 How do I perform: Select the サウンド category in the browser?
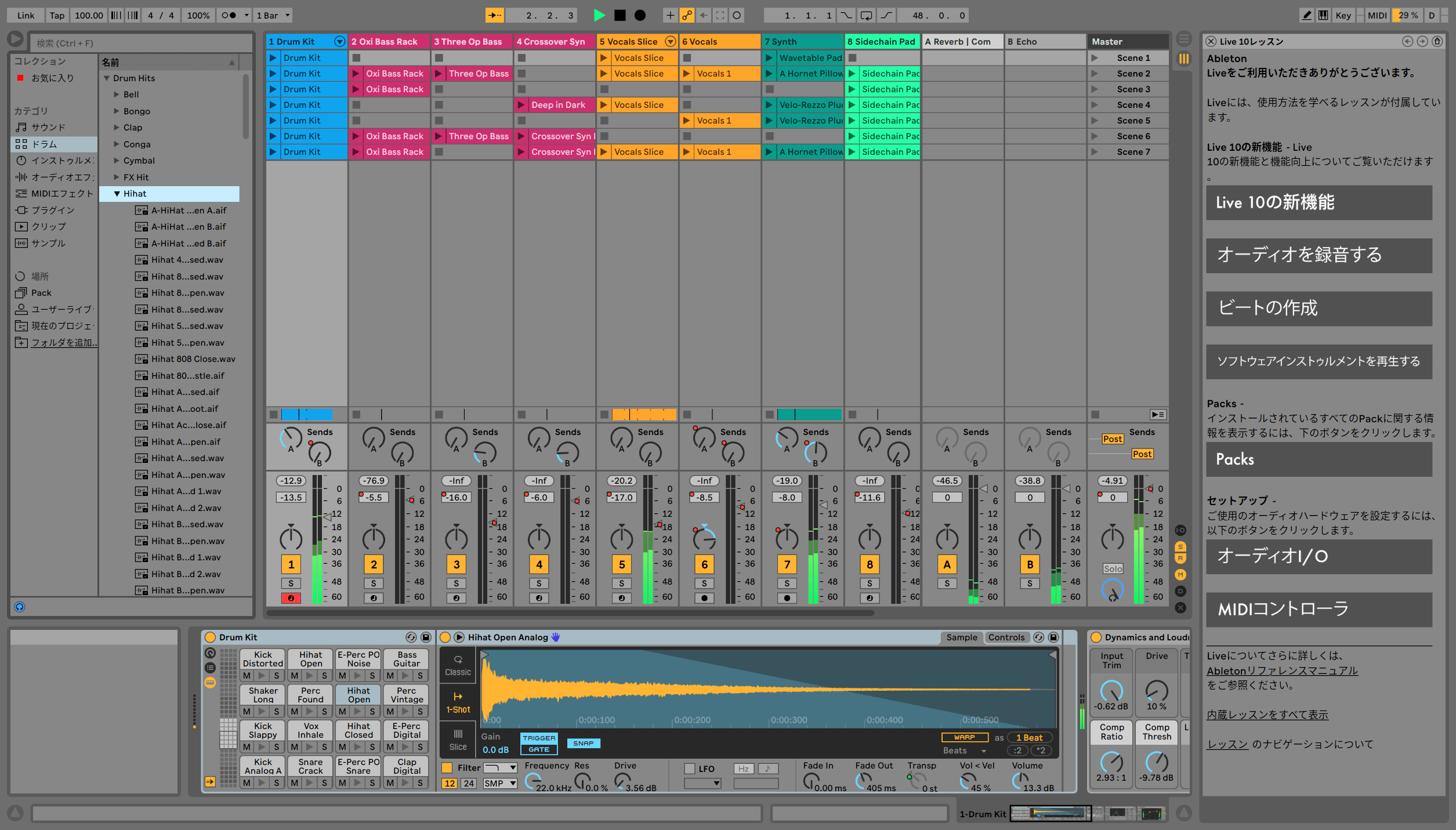tap(54, 127)
